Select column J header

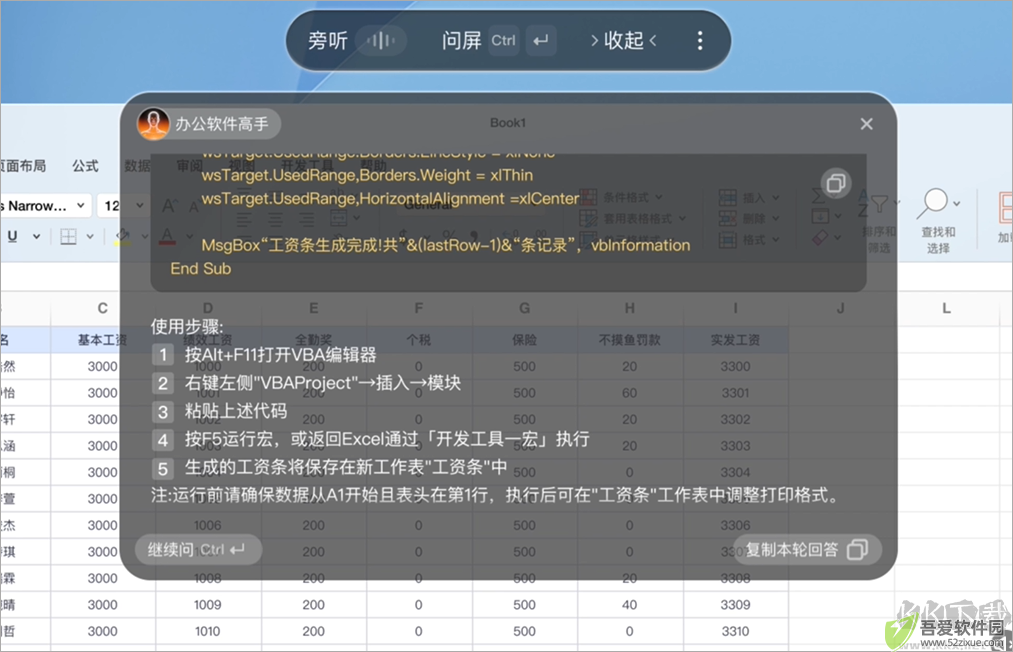pyautogui.click(x=841, y=308)
